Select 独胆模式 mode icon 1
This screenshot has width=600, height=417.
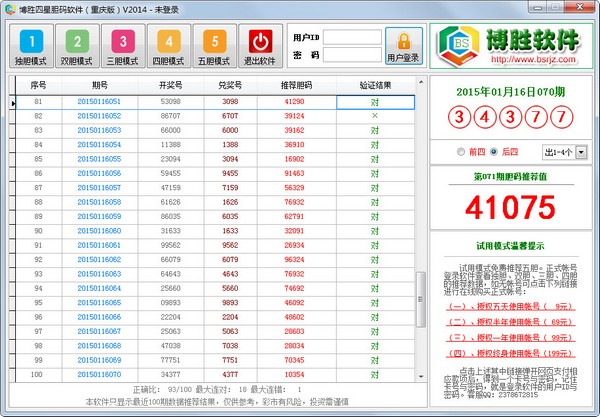click(31, 46)
